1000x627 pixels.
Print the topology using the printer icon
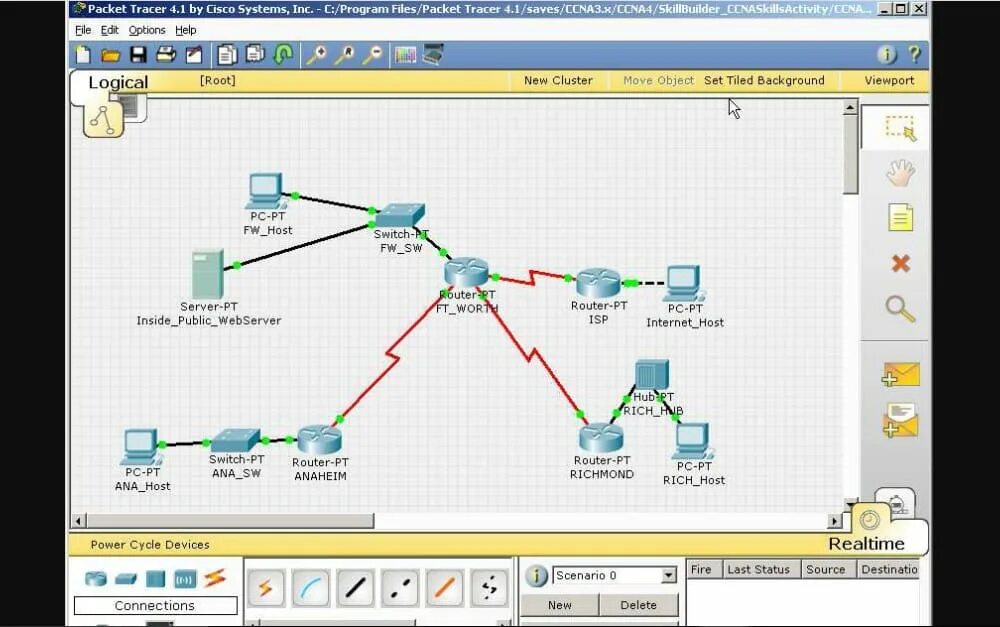166,55
